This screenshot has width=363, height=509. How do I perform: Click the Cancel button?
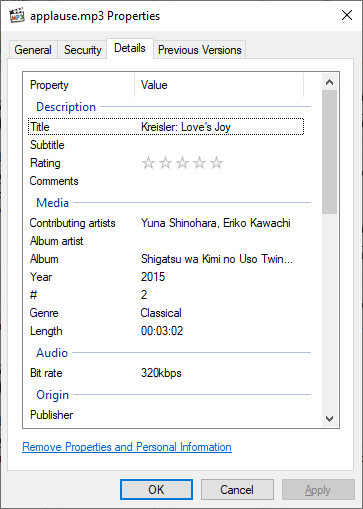coord(237,490)
